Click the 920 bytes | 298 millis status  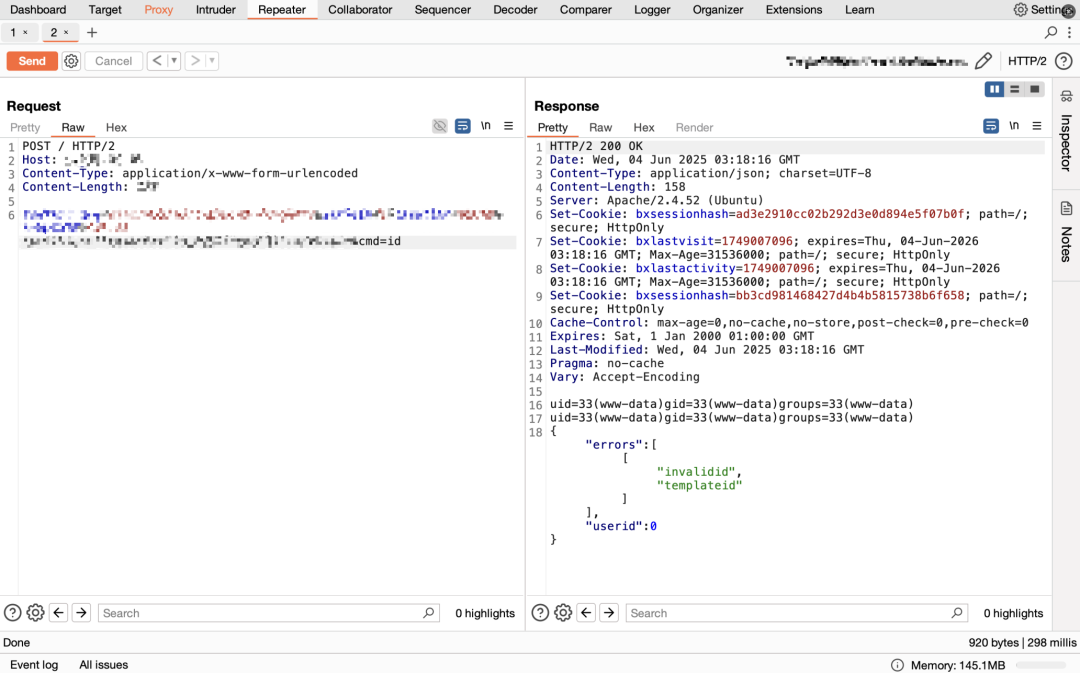(x=1022, y=642)
